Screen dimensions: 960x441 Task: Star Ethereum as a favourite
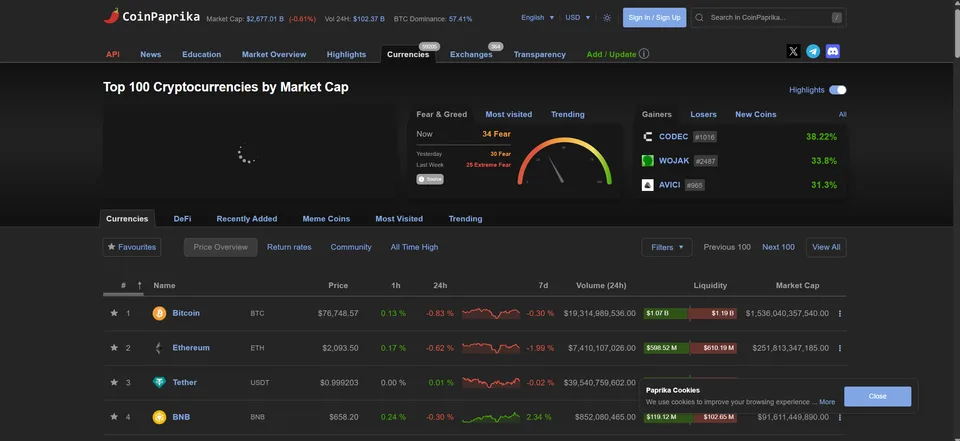click(x=114, y=348)
